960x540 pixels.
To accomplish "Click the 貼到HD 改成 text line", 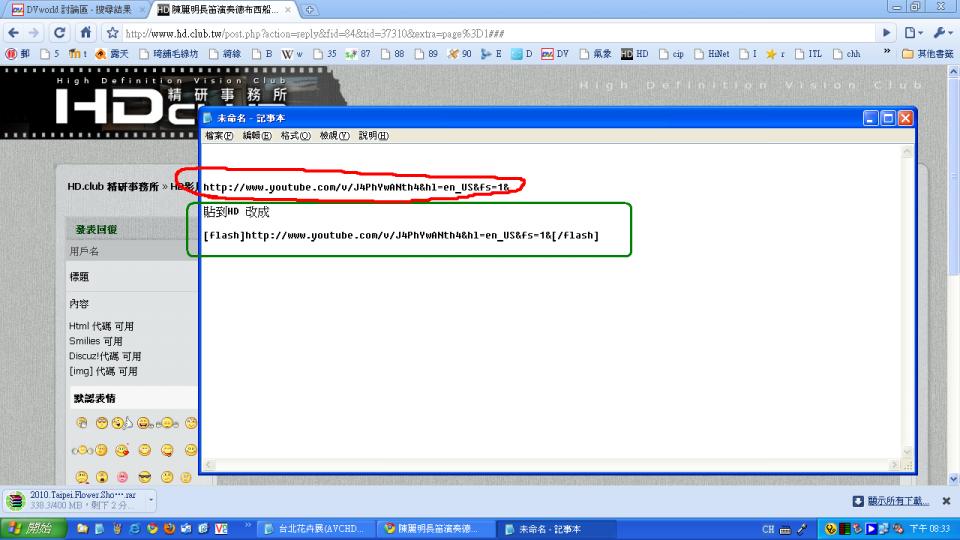I will (x=236, y=212).
